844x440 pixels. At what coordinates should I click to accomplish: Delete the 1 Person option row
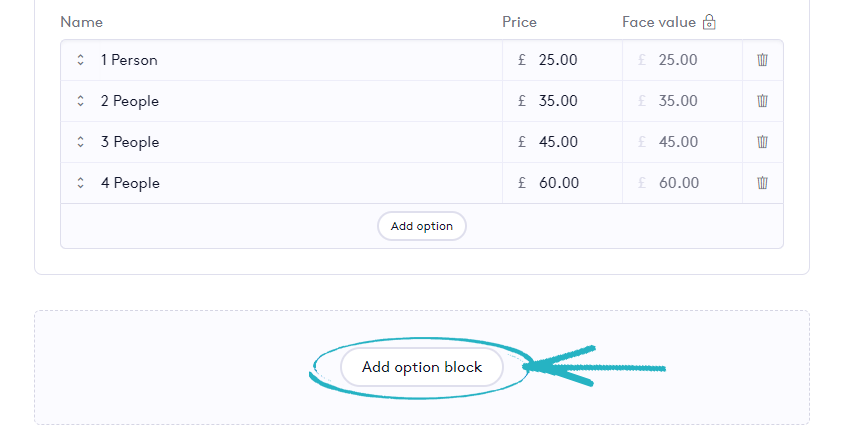pos(762,60)
